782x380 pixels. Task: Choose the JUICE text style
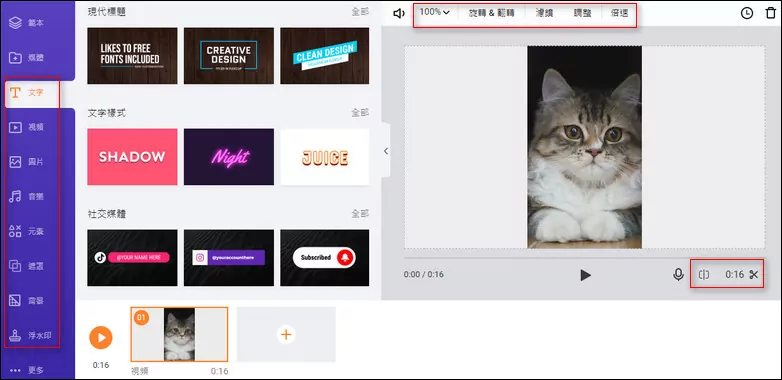point(325,157)
